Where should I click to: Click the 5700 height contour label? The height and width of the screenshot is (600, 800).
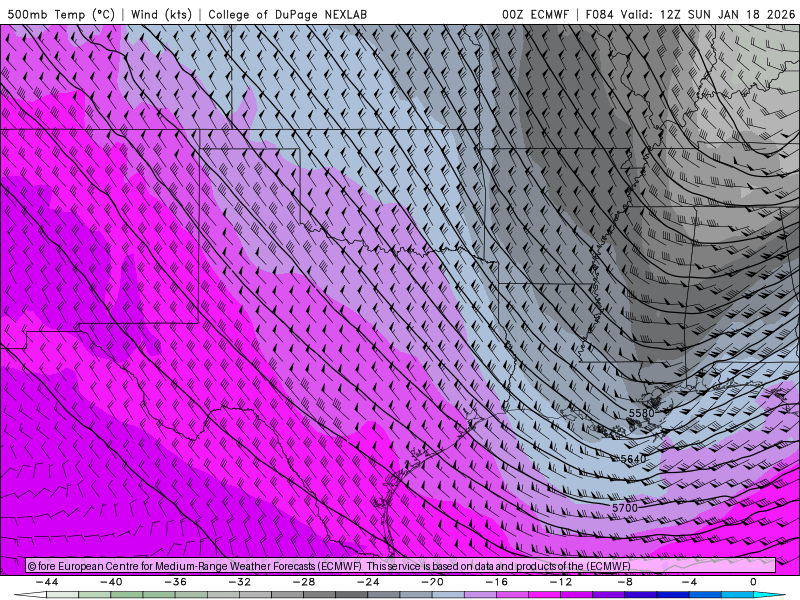click(625, 508)
